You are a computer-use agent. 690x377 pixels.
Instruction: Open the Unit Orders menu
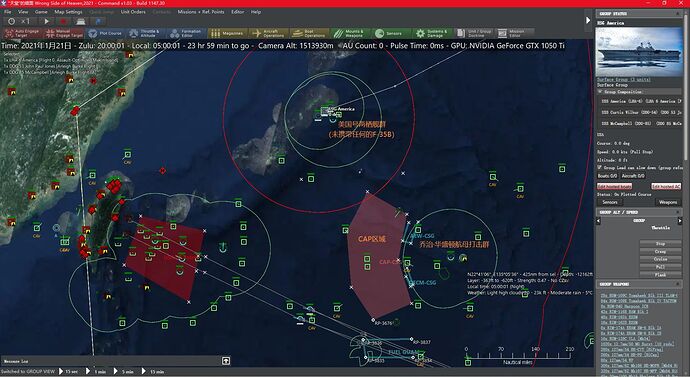[x=133, y=12]
